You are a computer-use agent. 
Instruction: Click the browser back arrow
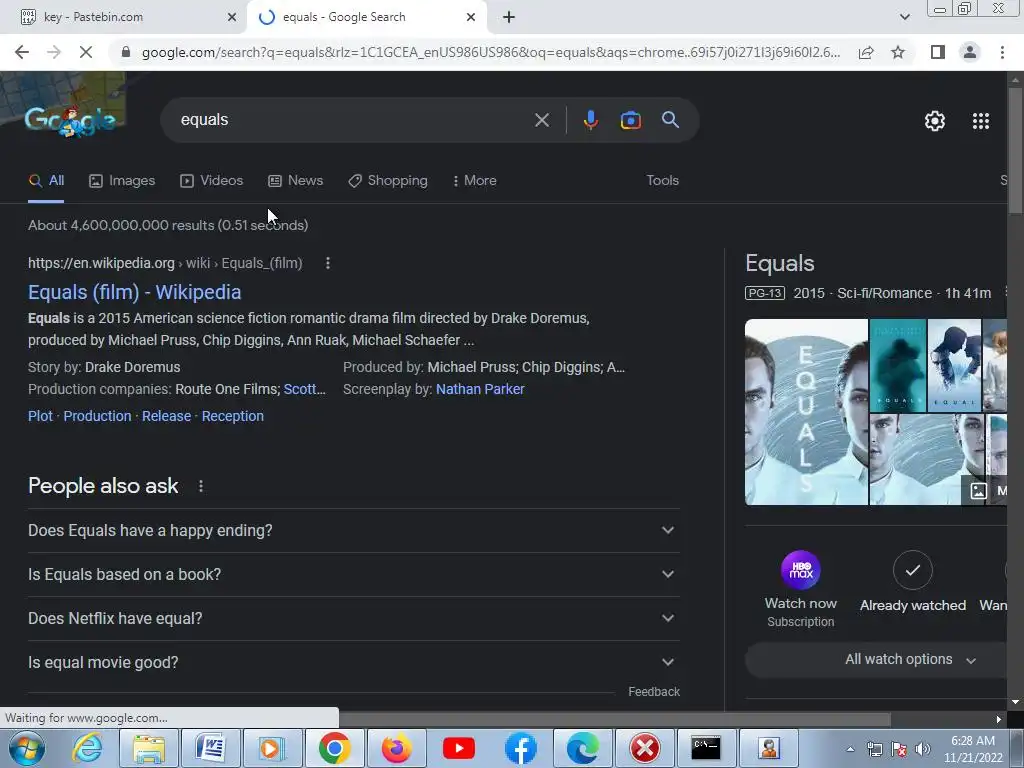22,52
